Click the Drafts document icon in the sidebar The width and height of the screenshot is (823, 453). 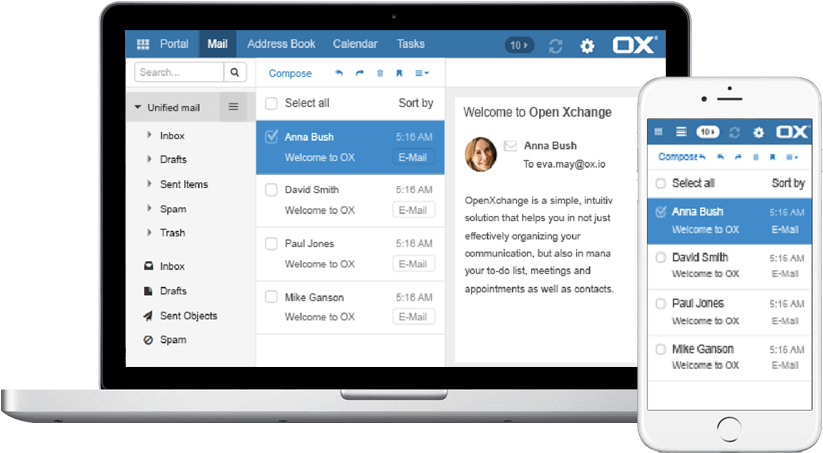coord(148,291)
